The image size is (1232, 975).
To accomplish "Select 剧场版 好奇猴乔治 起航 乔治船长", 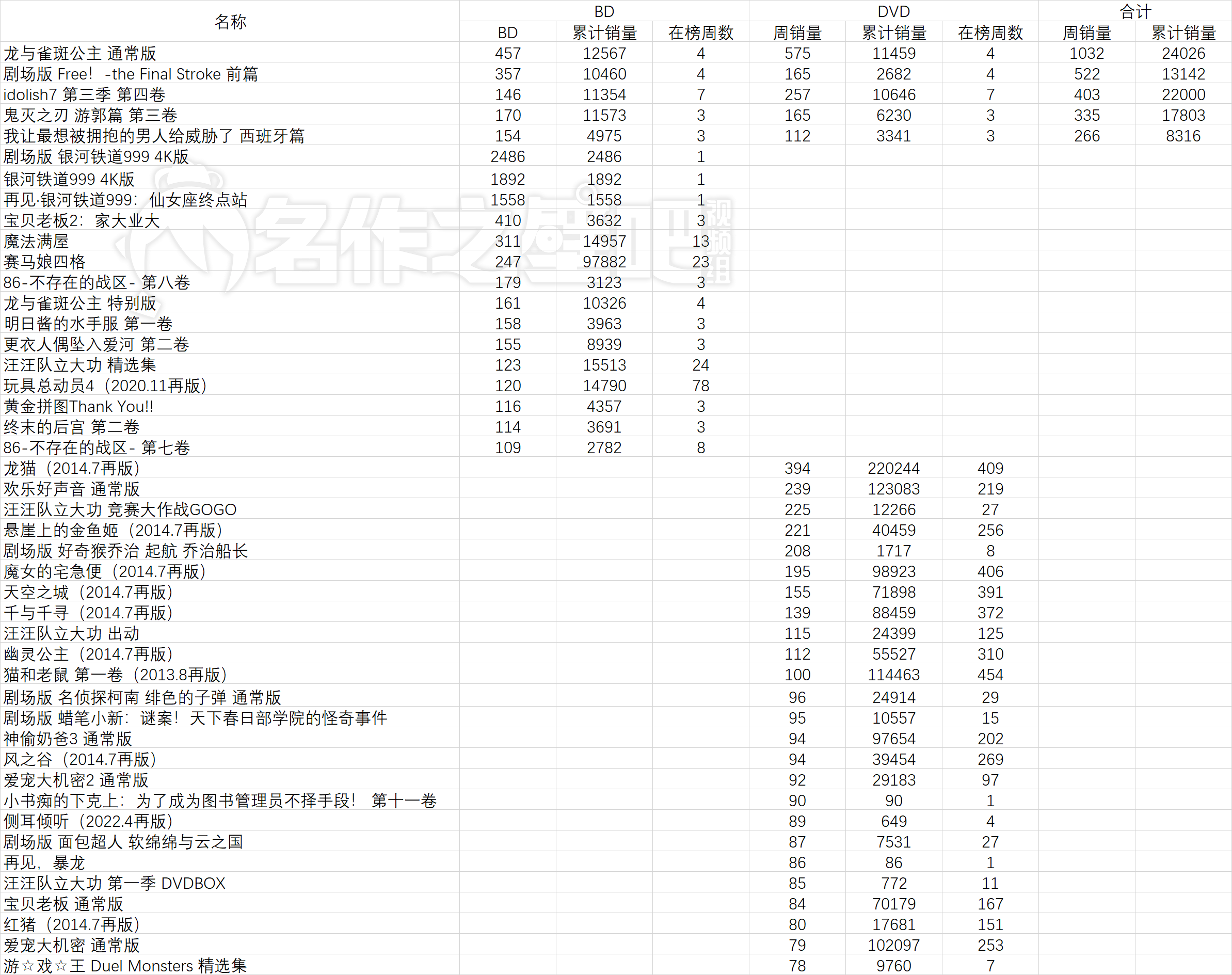I will (125, 550).
